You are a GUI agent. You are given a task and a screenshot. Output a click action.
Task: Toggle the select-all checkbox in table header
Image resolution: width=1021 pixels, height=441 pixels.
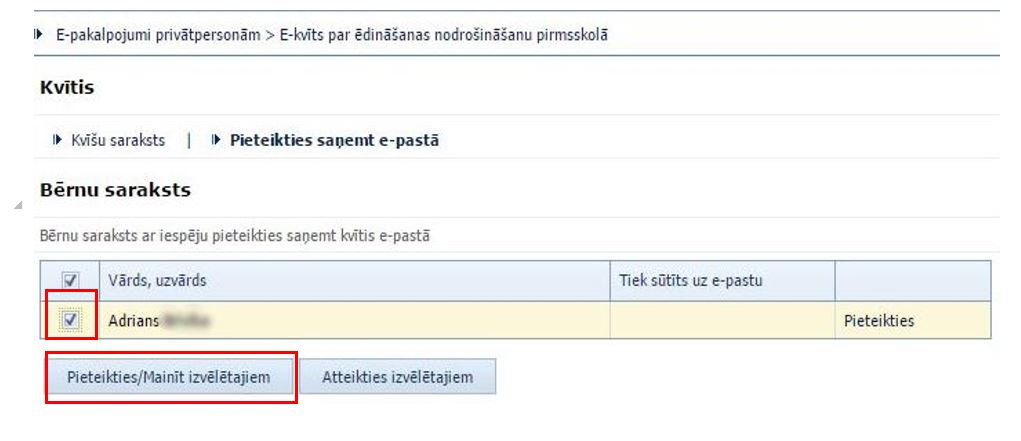[70, 281]
